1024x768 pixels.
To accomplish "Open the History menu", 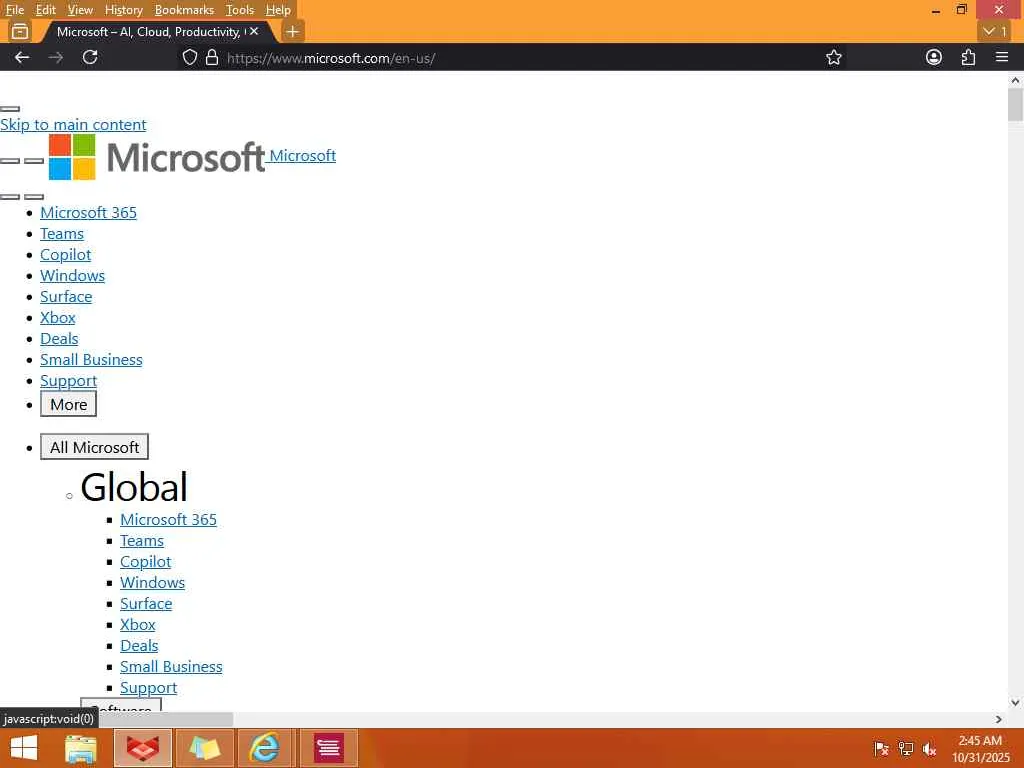I will coord(123,10).
